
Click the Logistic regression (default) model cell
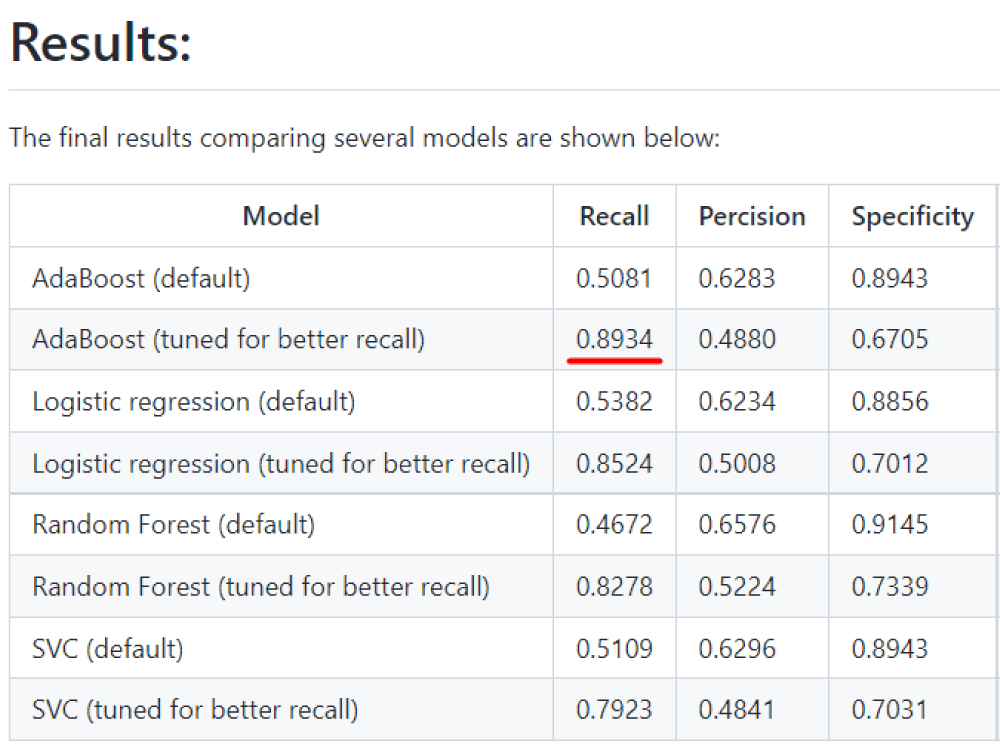pyautogui.click(x=193, y=402)
